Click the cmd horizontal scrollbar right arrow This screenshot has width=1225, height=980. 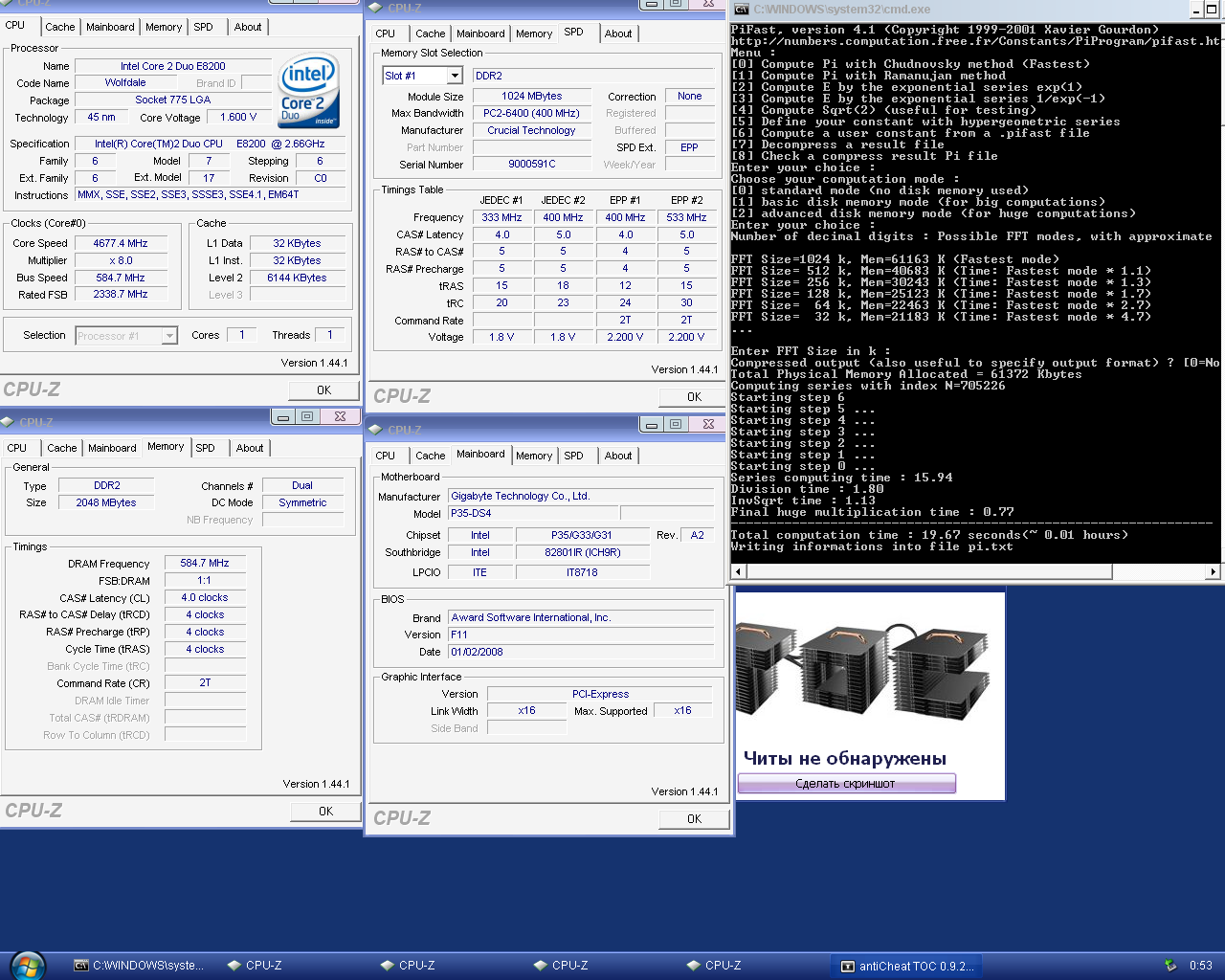[1214, 572]
